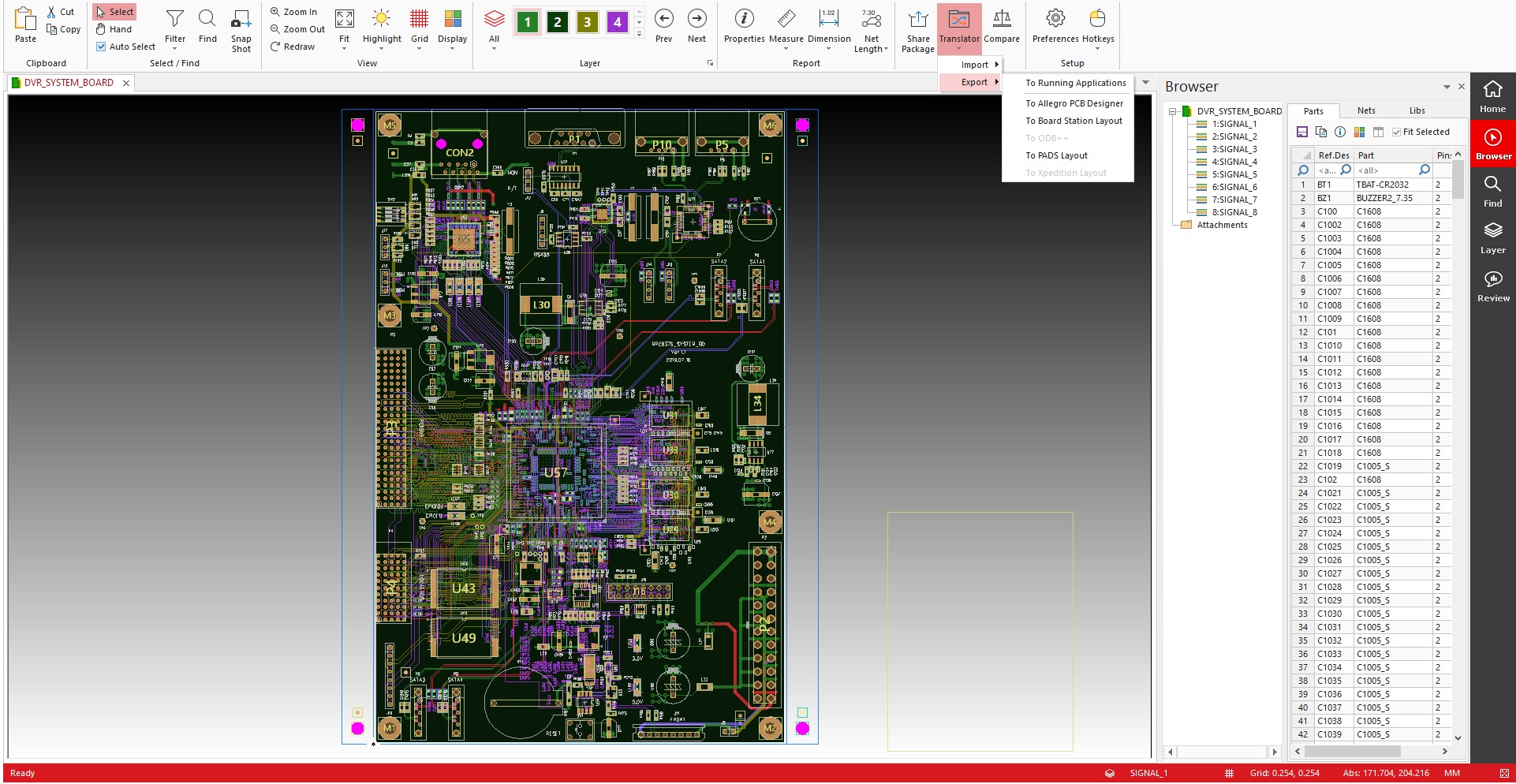
Task: Switch to the Nets tab
Action: tap(1366, 110)
